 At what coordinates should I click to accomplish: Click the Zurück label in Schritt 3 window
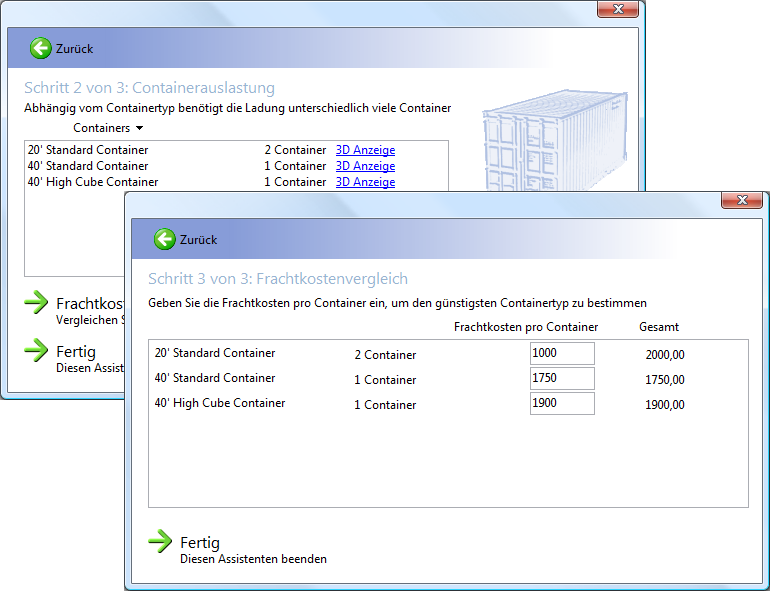click(198, 240)
